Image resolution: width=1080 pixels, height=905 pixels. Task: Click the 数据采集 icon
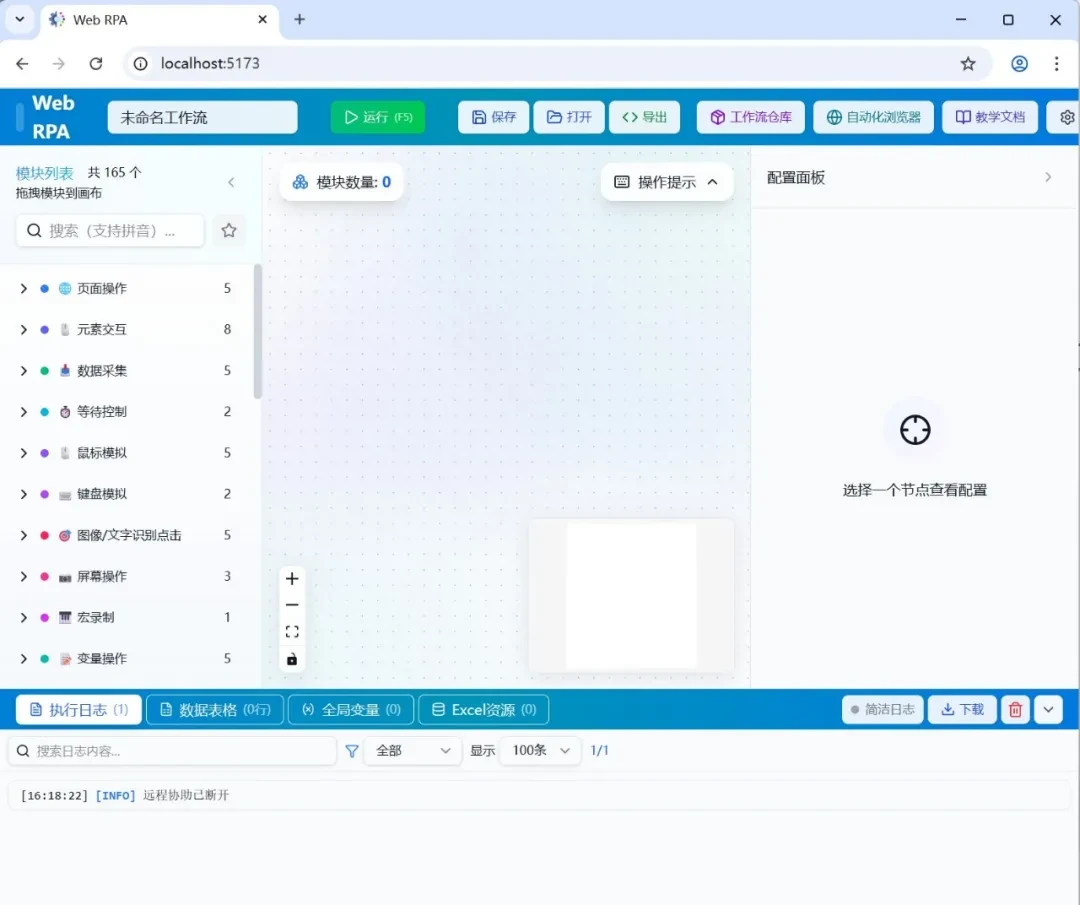65,371
